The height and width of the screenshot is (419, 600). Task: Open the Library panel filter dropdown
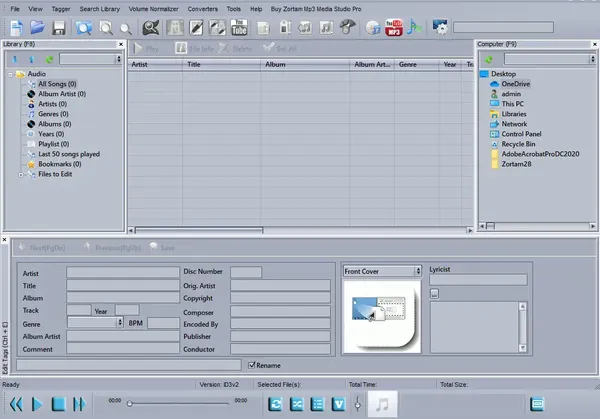(x=119, y=59)
